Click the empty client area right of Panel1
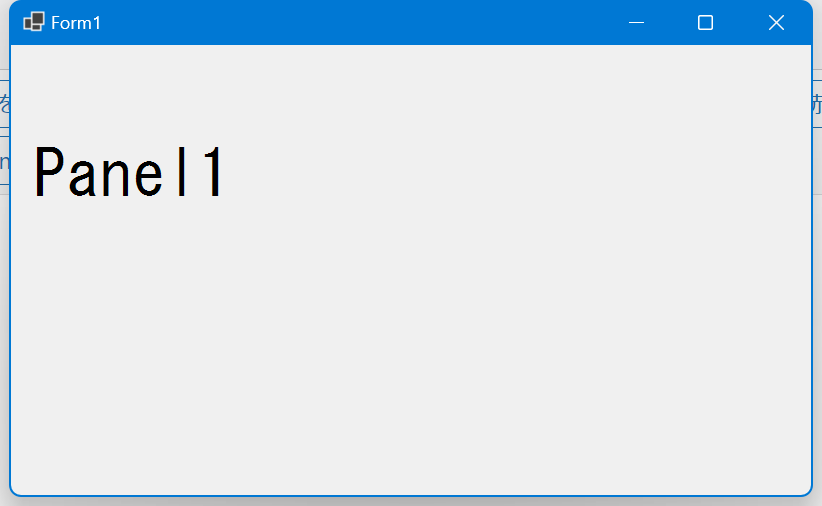Viewport: 822px width, 506px height. (x=519, y=171)
